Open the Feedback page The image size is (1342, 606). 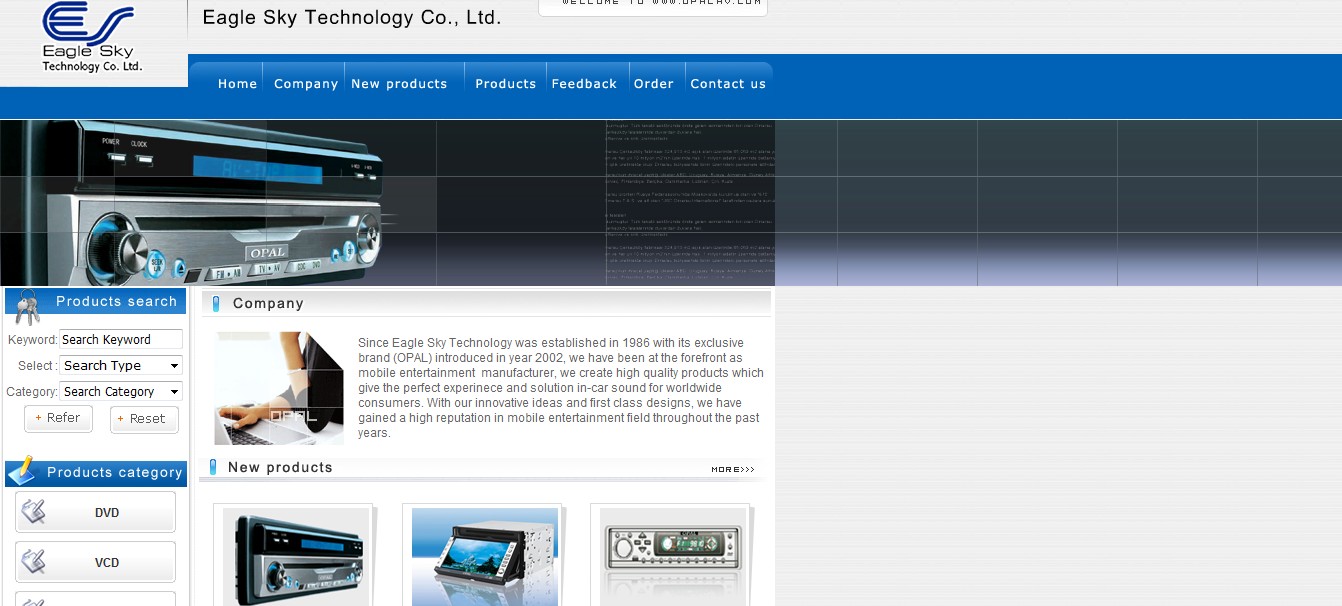[x=584, y=84]
